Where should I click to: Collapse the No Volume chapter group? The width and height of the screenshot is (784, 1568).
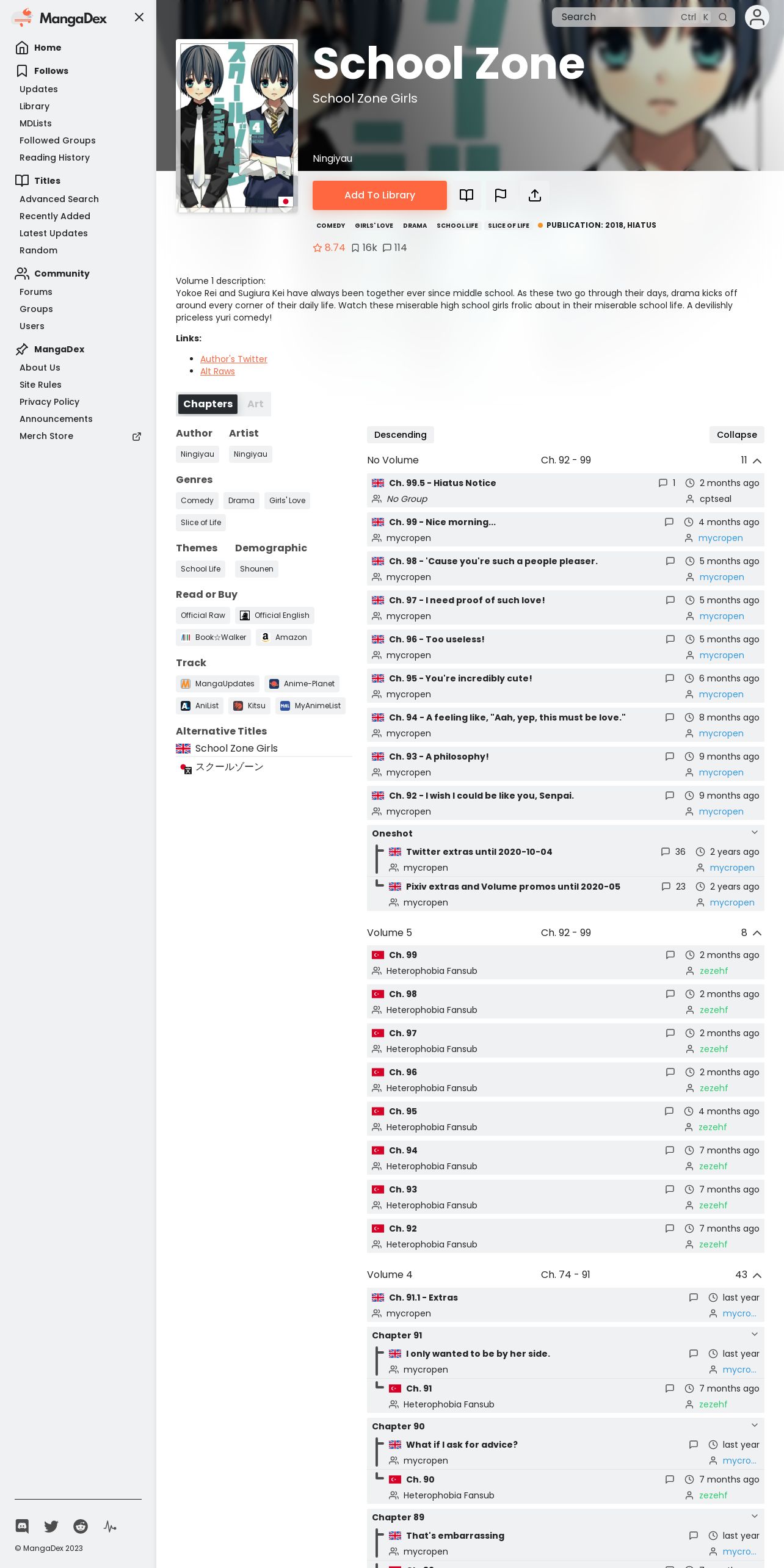coord(757,460)
